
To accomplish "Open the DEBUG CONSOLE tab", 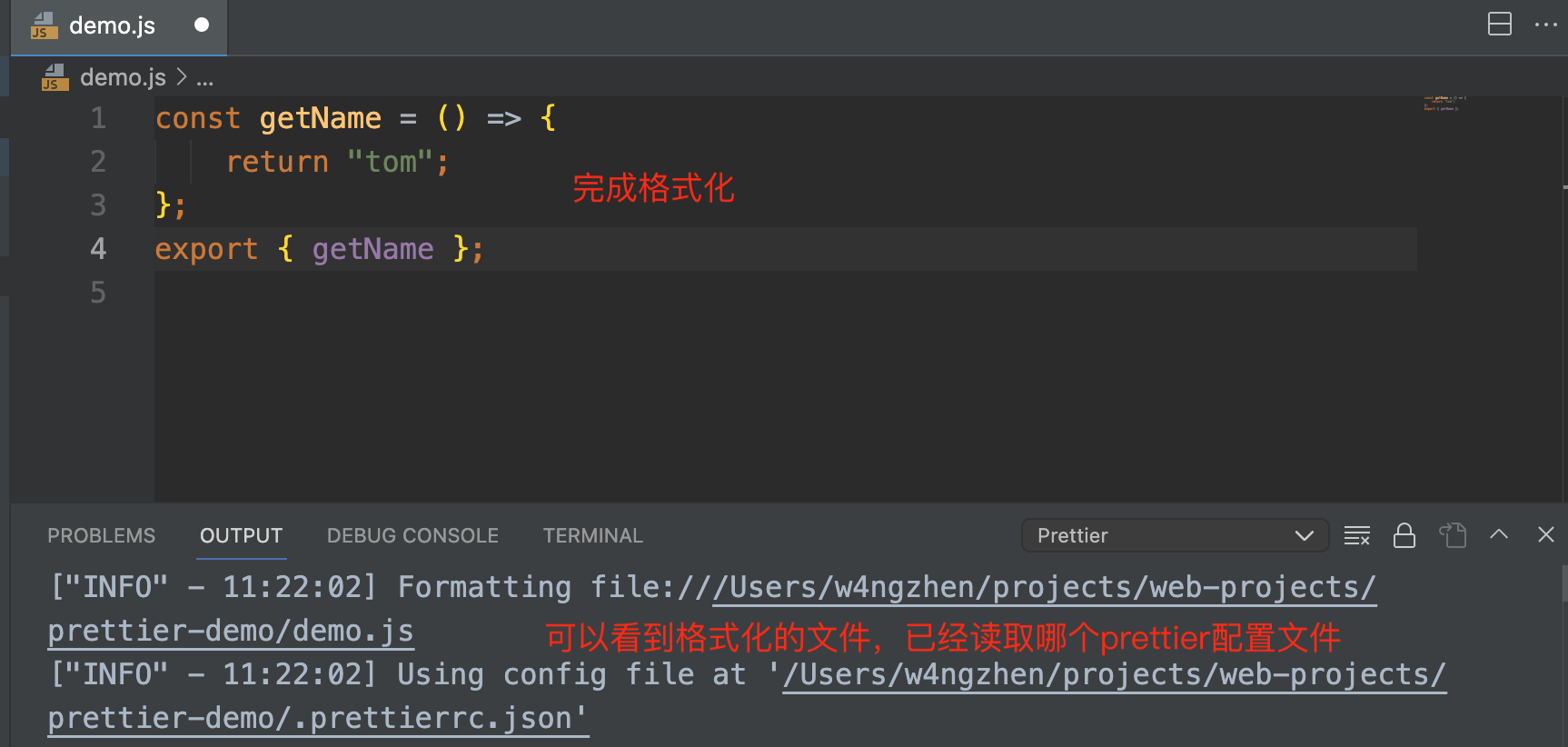I will pos(412,535).
